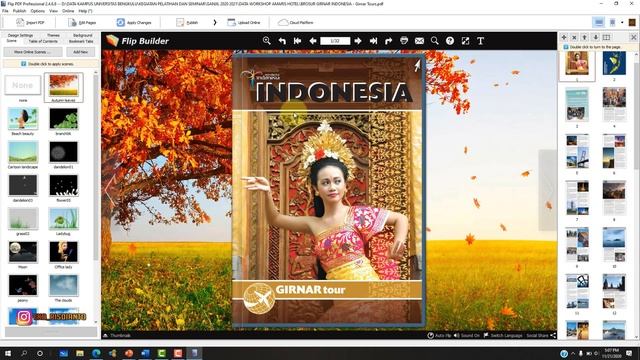Toggle fullscreen icon in viewer toolbar

465,41
